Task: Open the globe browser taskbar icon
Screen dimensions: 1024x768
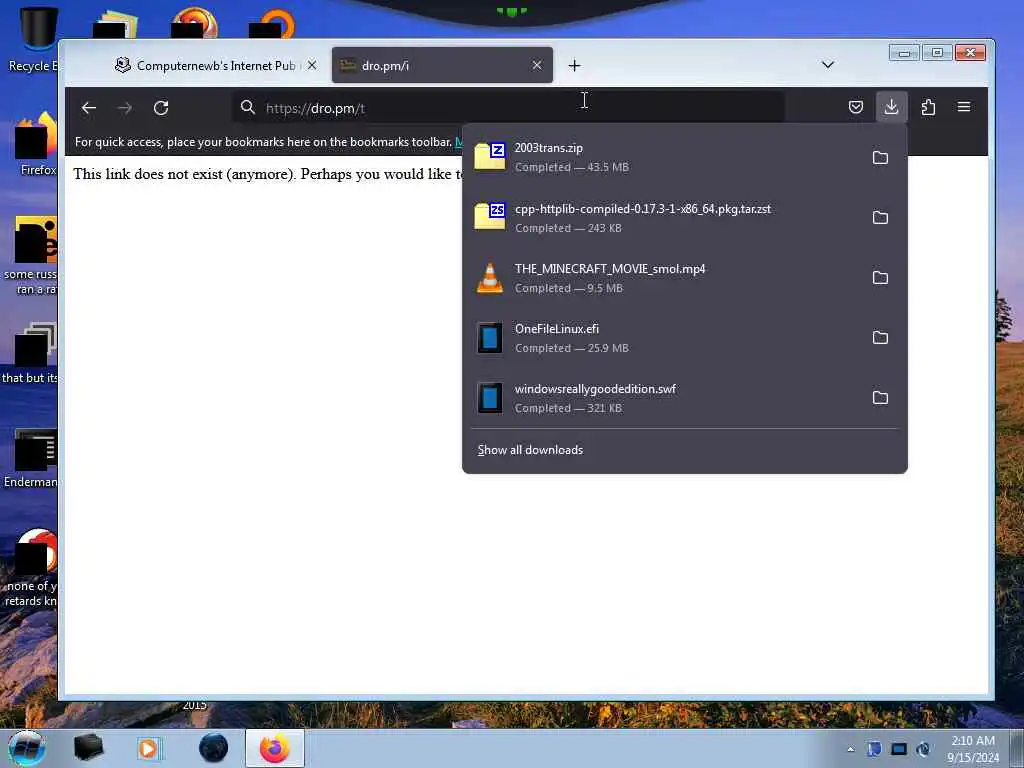Action: pyautogui.click(x=214, y=748)
